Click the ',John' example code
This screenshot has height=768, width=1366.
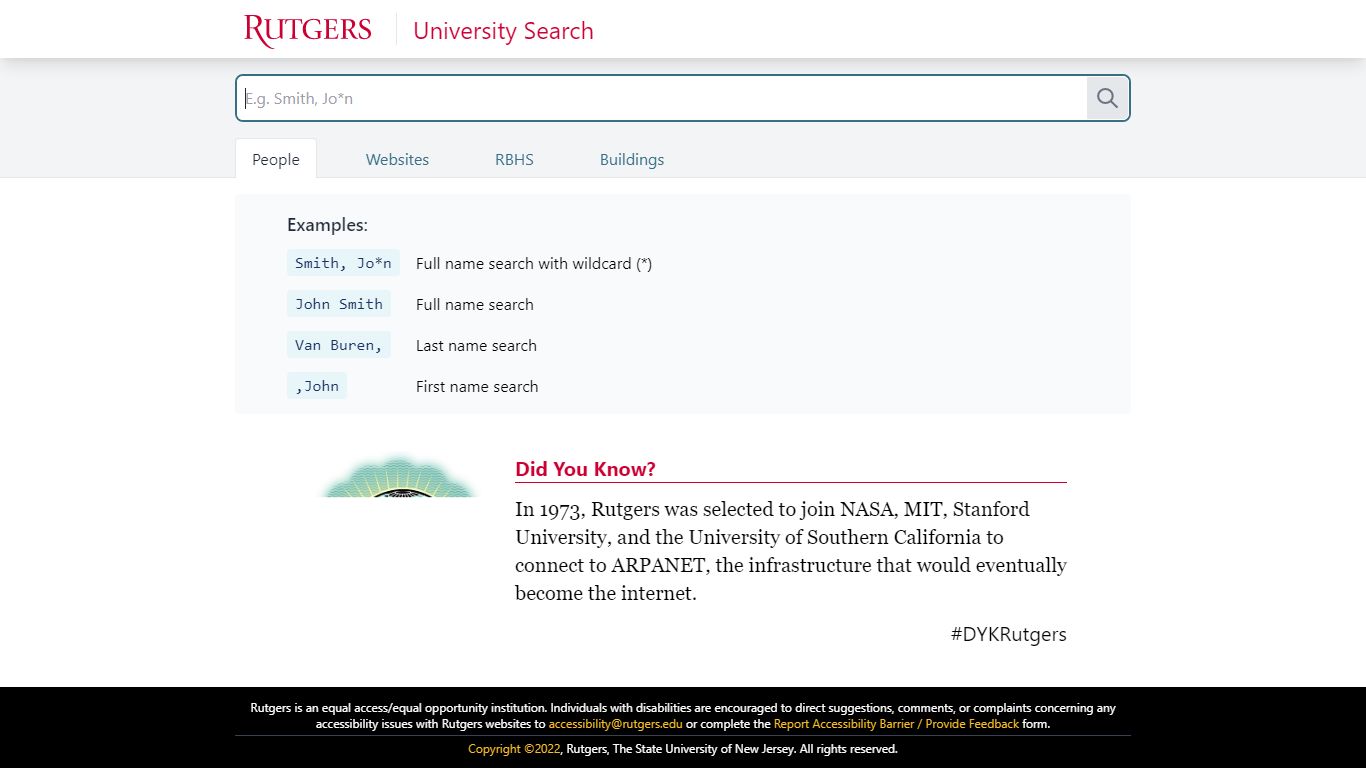click(x=317, y=386)
